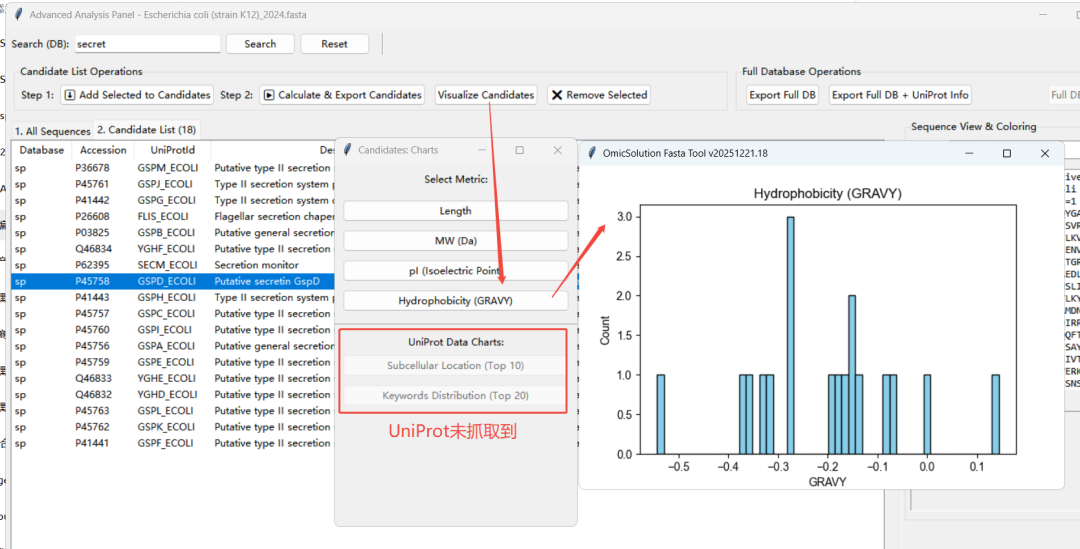Select the pI (Isoelectric Point) button

click(455, 271)
